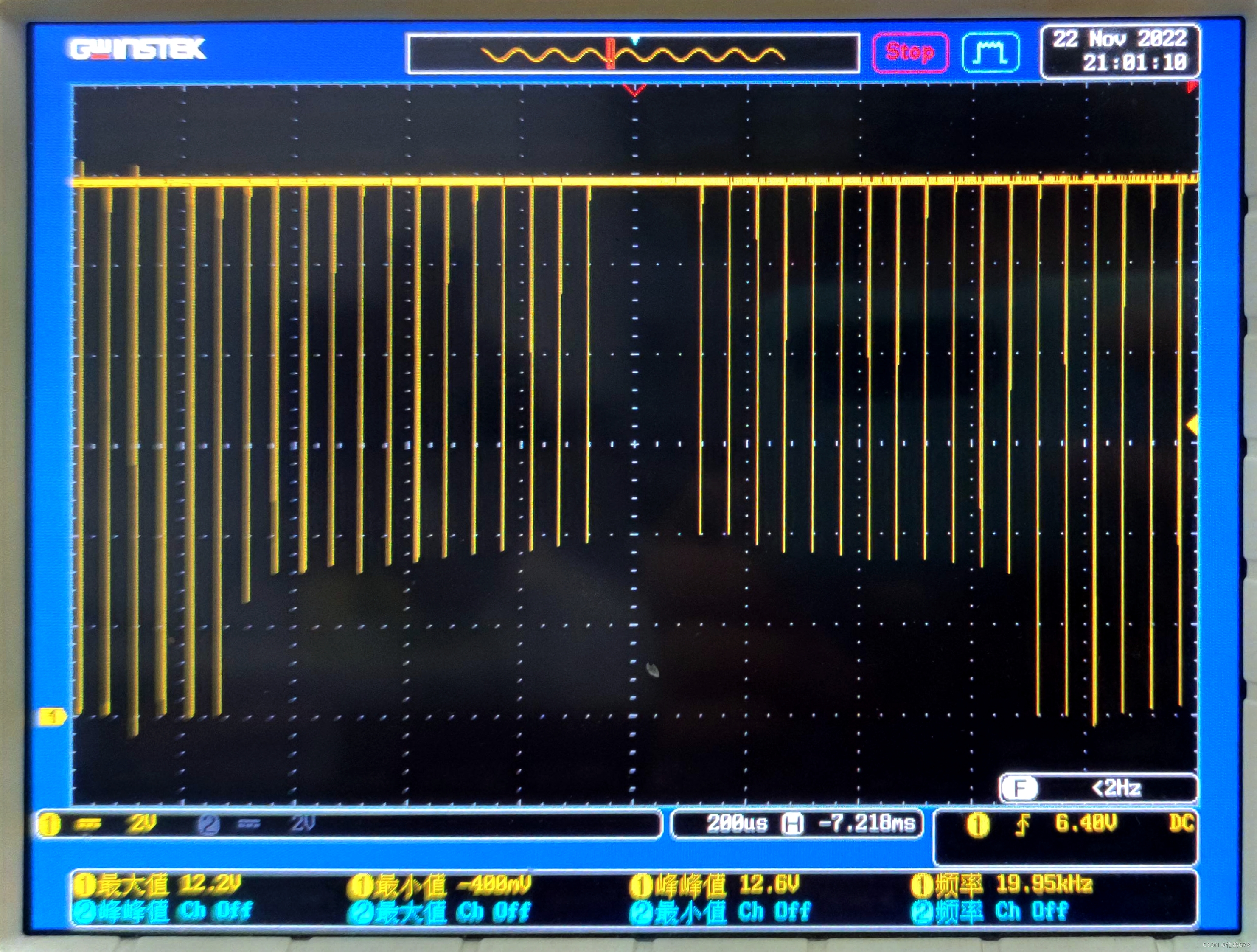This screenshot has width=1257, height=952.
Task: Click the H horizontal position icon
Action: (x=792, y=823)
